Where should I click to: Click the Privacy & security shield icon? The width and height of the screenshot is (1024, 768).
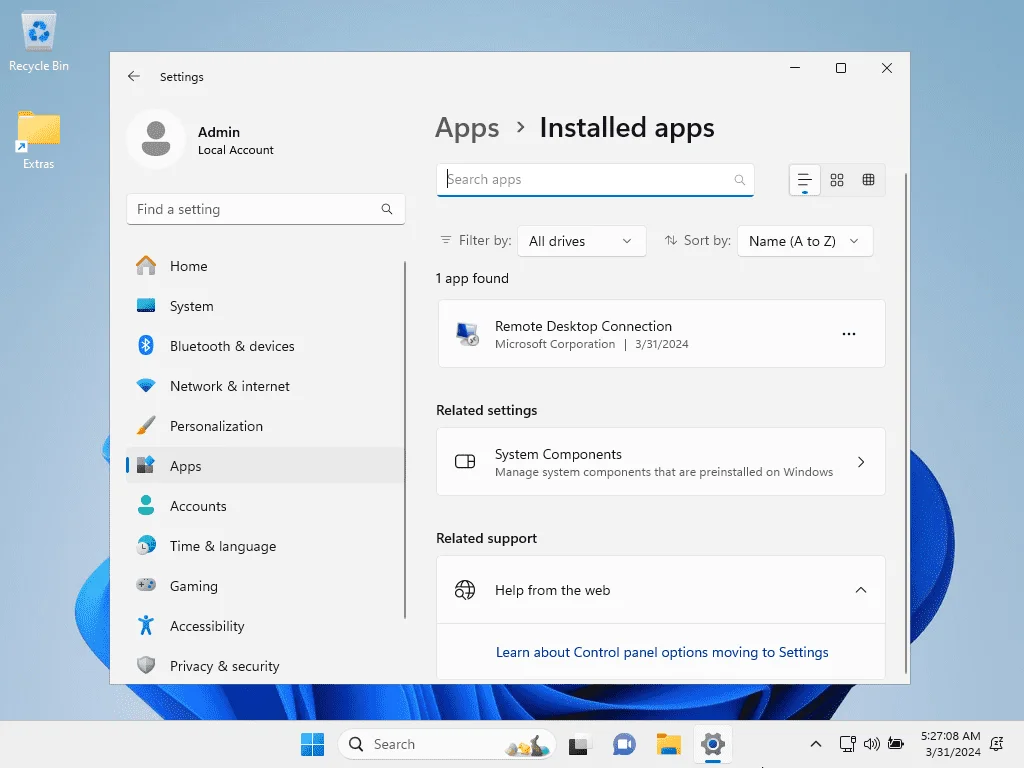pyautogui.click(x=146, y=665)
